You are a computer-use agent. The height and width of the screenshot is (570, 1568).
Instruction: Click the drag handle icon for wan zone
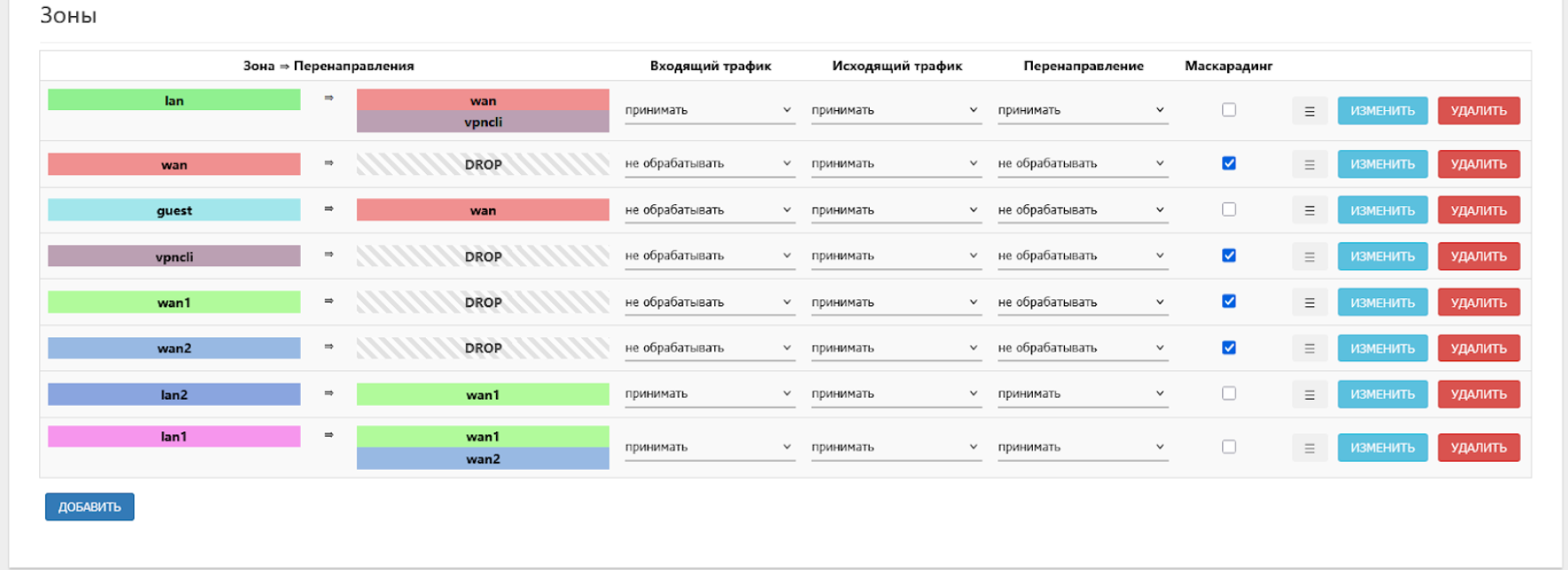coord(1309,164)
